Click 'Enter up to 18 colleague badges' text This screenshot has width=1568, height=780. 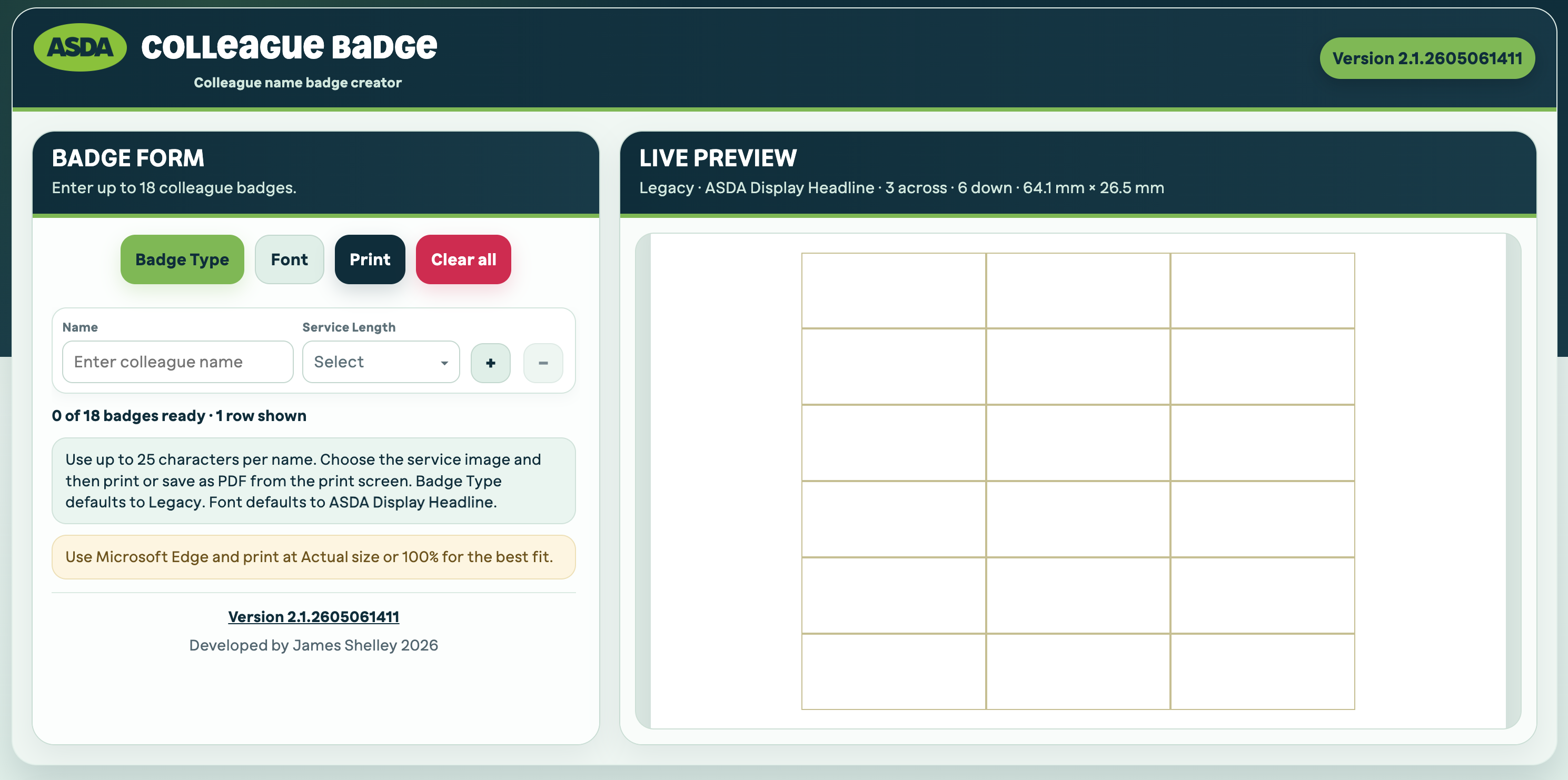(x=174, y=187)
